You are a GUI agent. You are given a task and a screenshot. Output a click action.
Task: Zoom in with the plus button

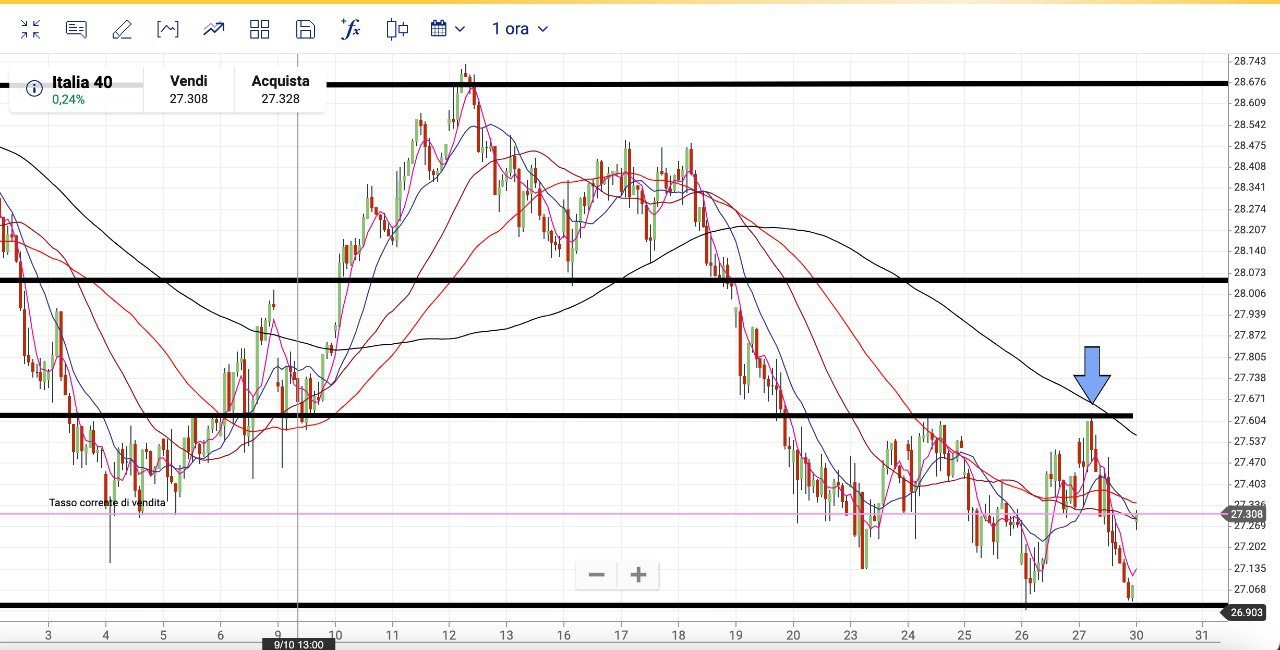[639, 575]
